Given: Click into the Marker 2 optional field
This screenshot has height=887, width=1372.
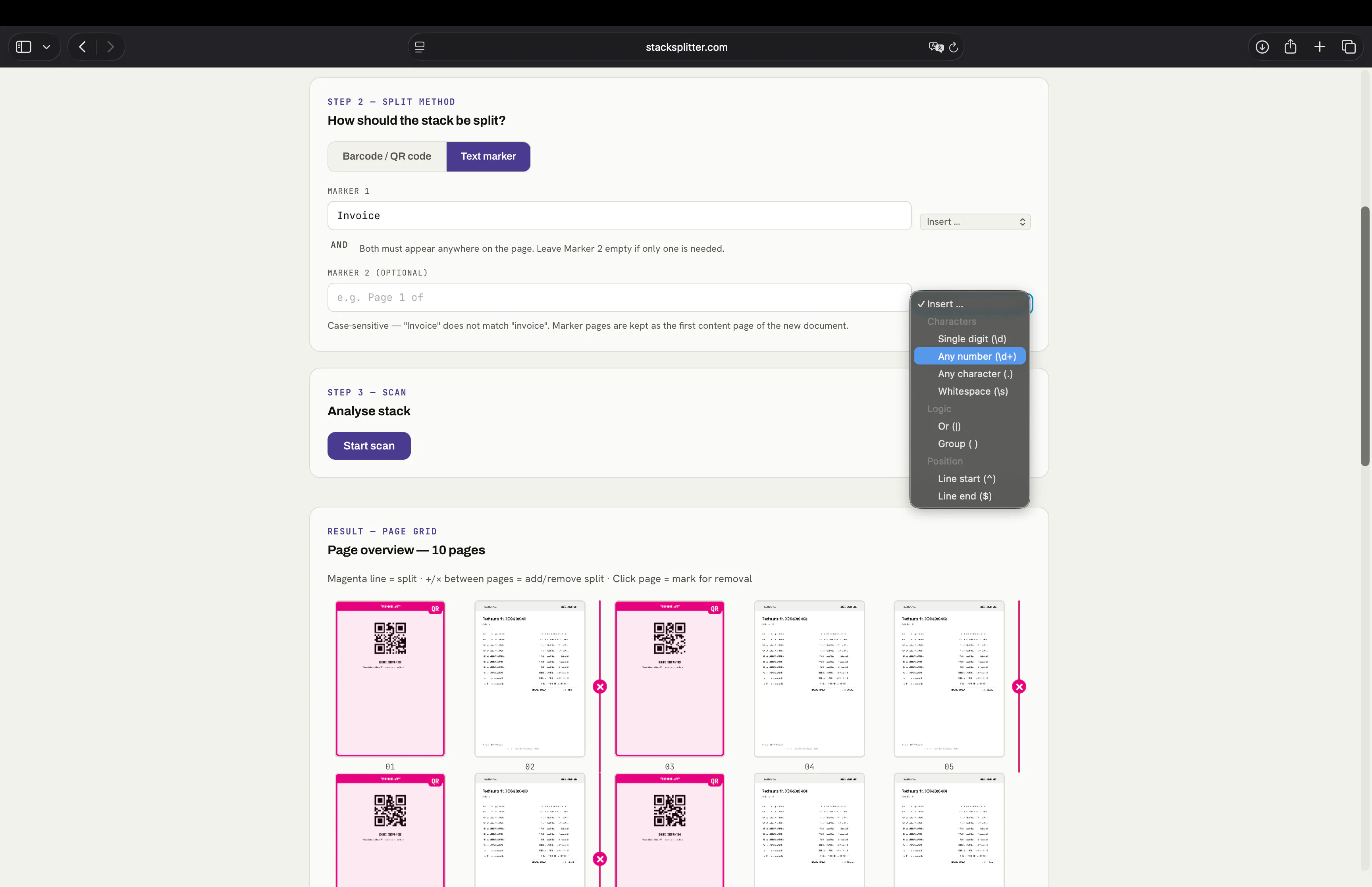Looking at the screenshot, I should (619, 297).
